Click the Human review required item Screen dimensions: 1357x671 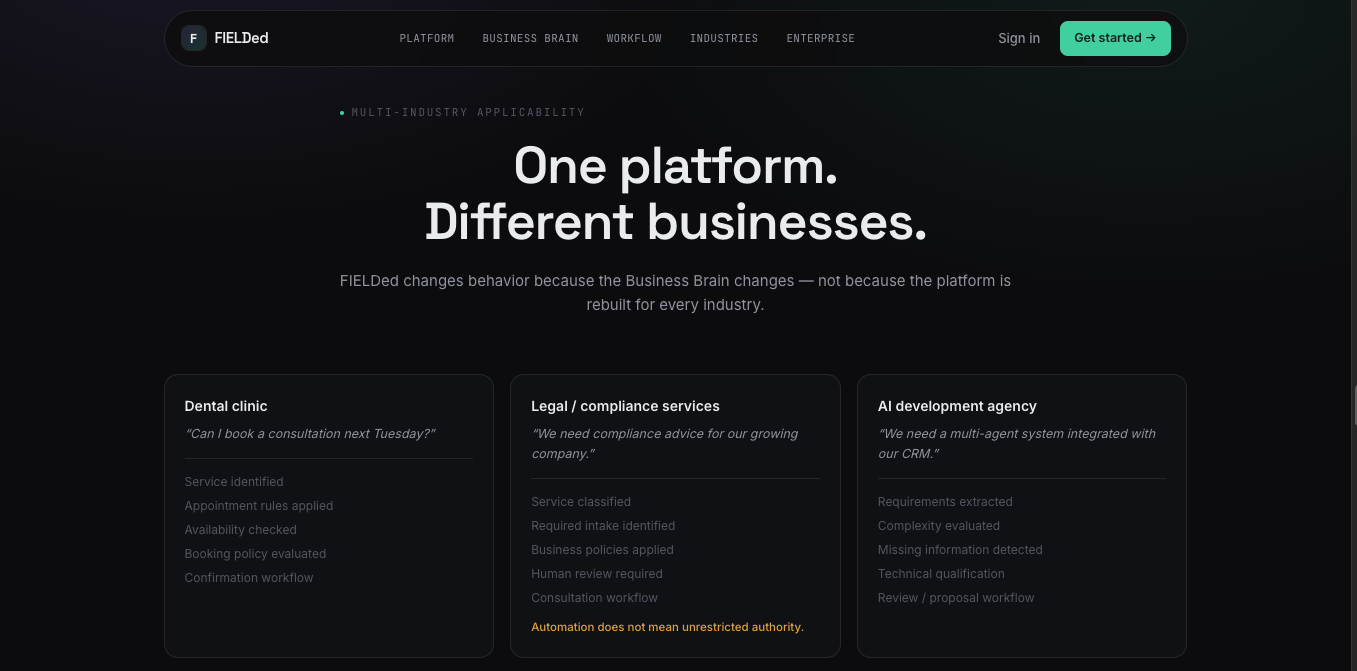tap(597, 574)
